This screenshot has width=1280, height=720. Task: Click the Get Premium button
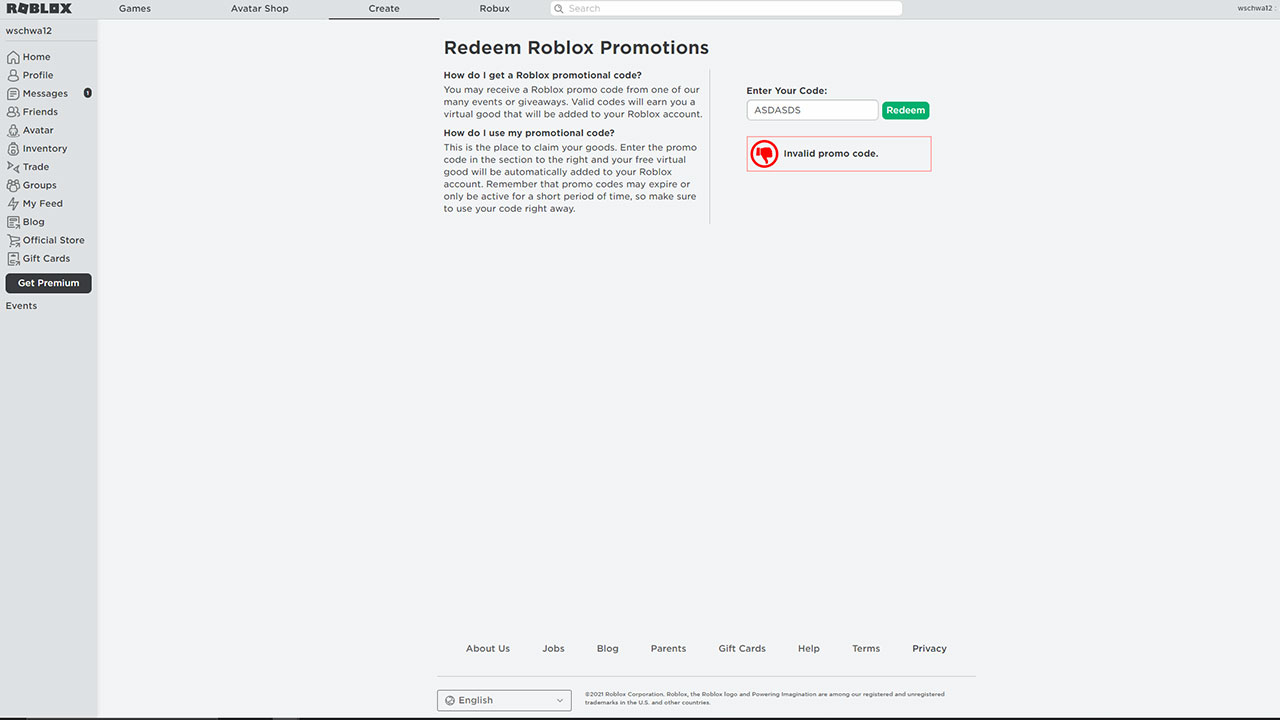(48, 283)
